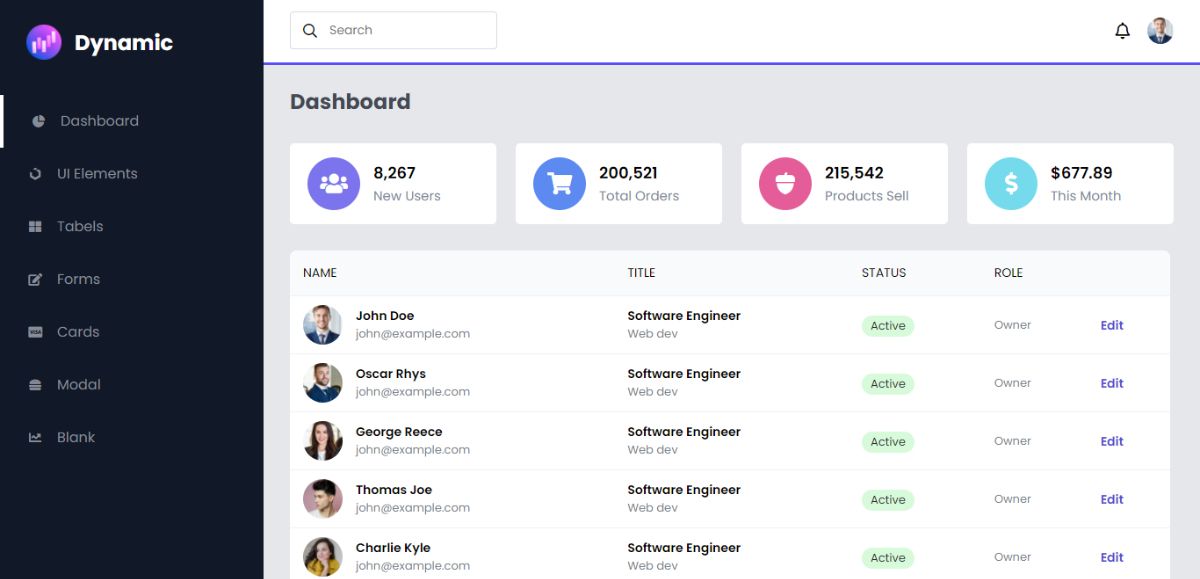The width and height of the screenshot is (1200, 579).
Task: Click Active badge in Charlie Kyle row
Action: click(888, 558)
